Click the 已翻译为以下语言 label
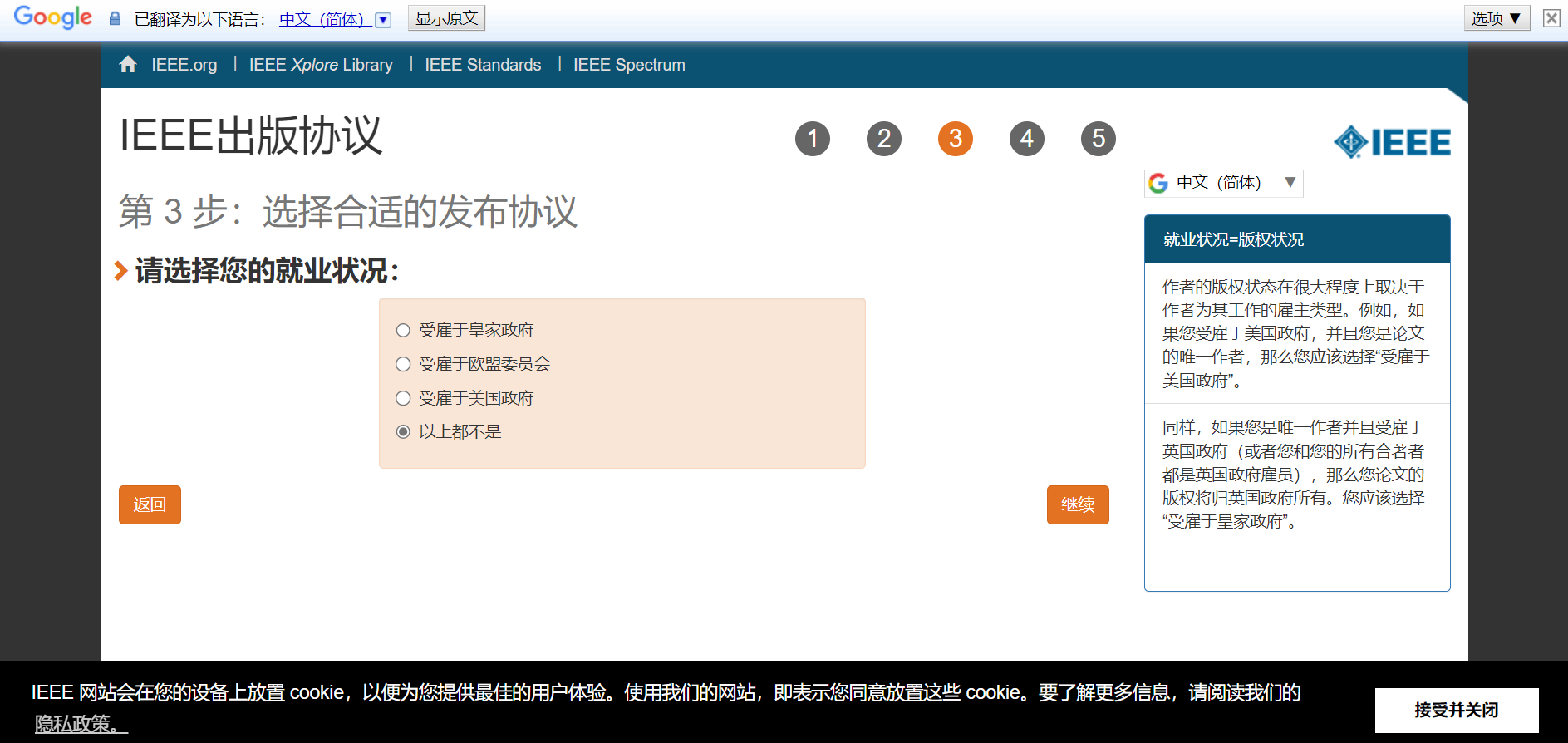 [200, 19]
